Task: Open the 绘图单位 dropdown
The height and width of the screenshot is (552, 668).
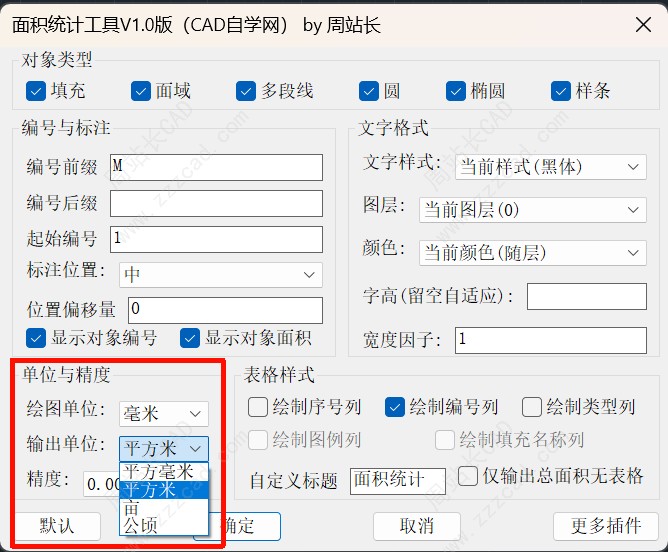Action: coord(164,413)
